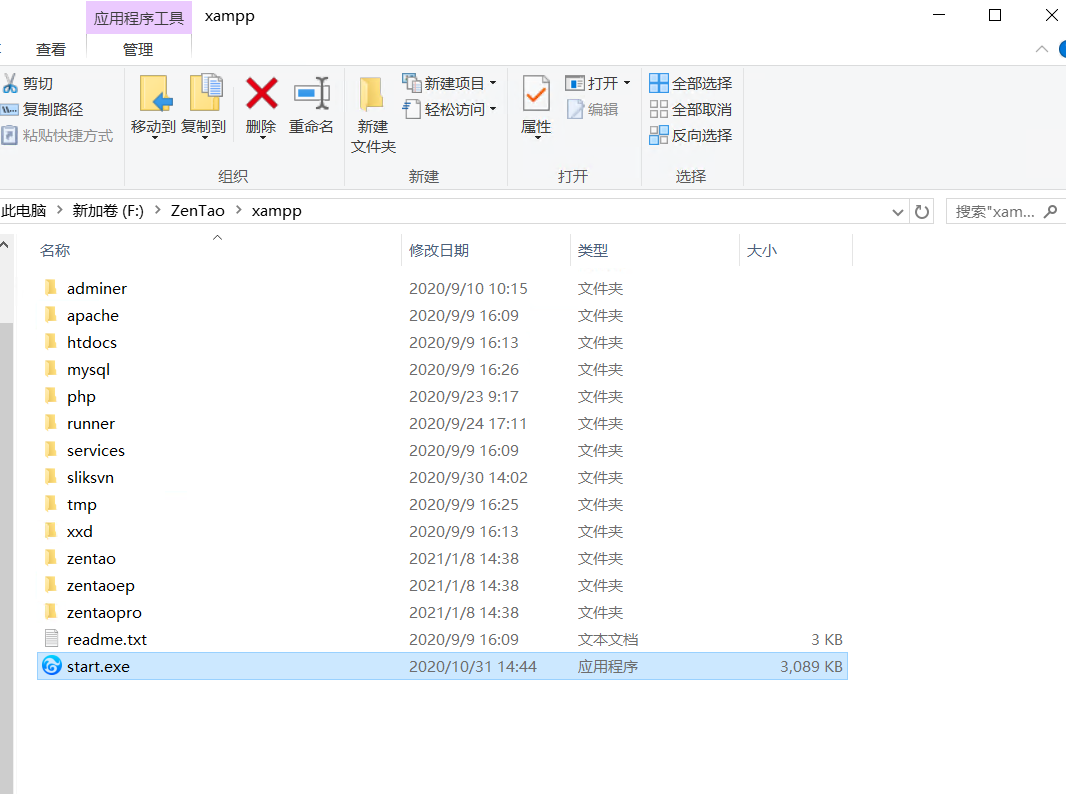Sort by Size (大小) column header
This screenshot has width=1066, height=794.
[x=761, y=251]
